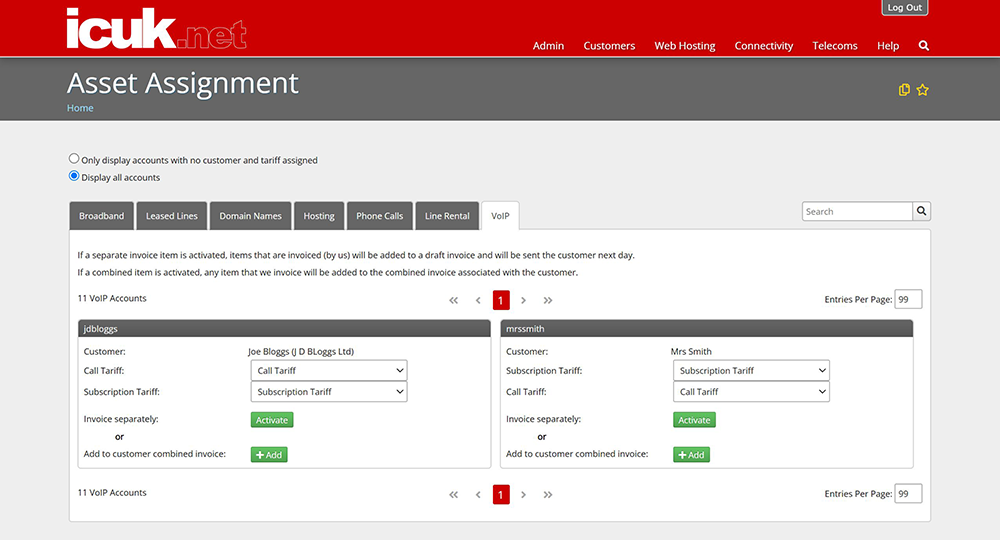Go to first page using bottom pagination arrows
Image resolution: width=1000 pixels, height=540 pixels.
coord(453,495)
